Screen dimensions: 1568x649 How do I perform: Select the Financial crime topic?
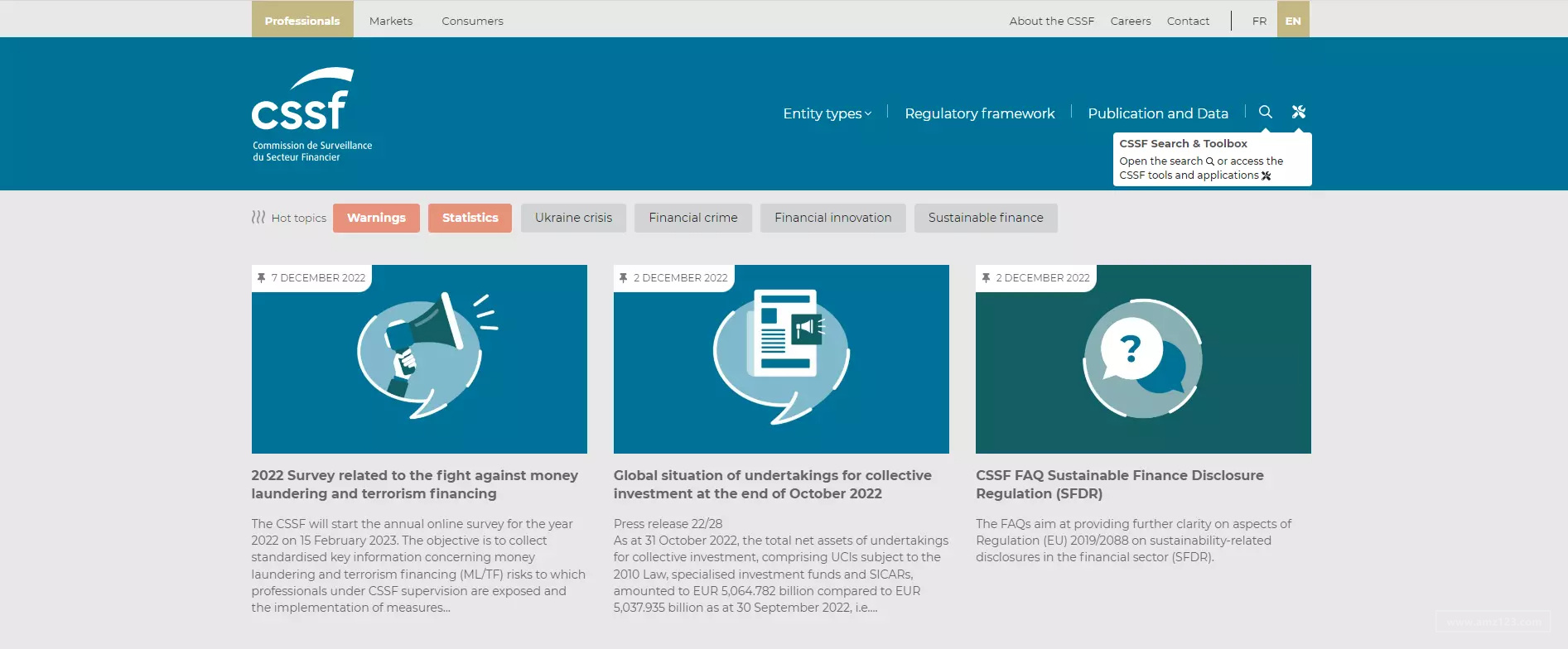point(693,218)
